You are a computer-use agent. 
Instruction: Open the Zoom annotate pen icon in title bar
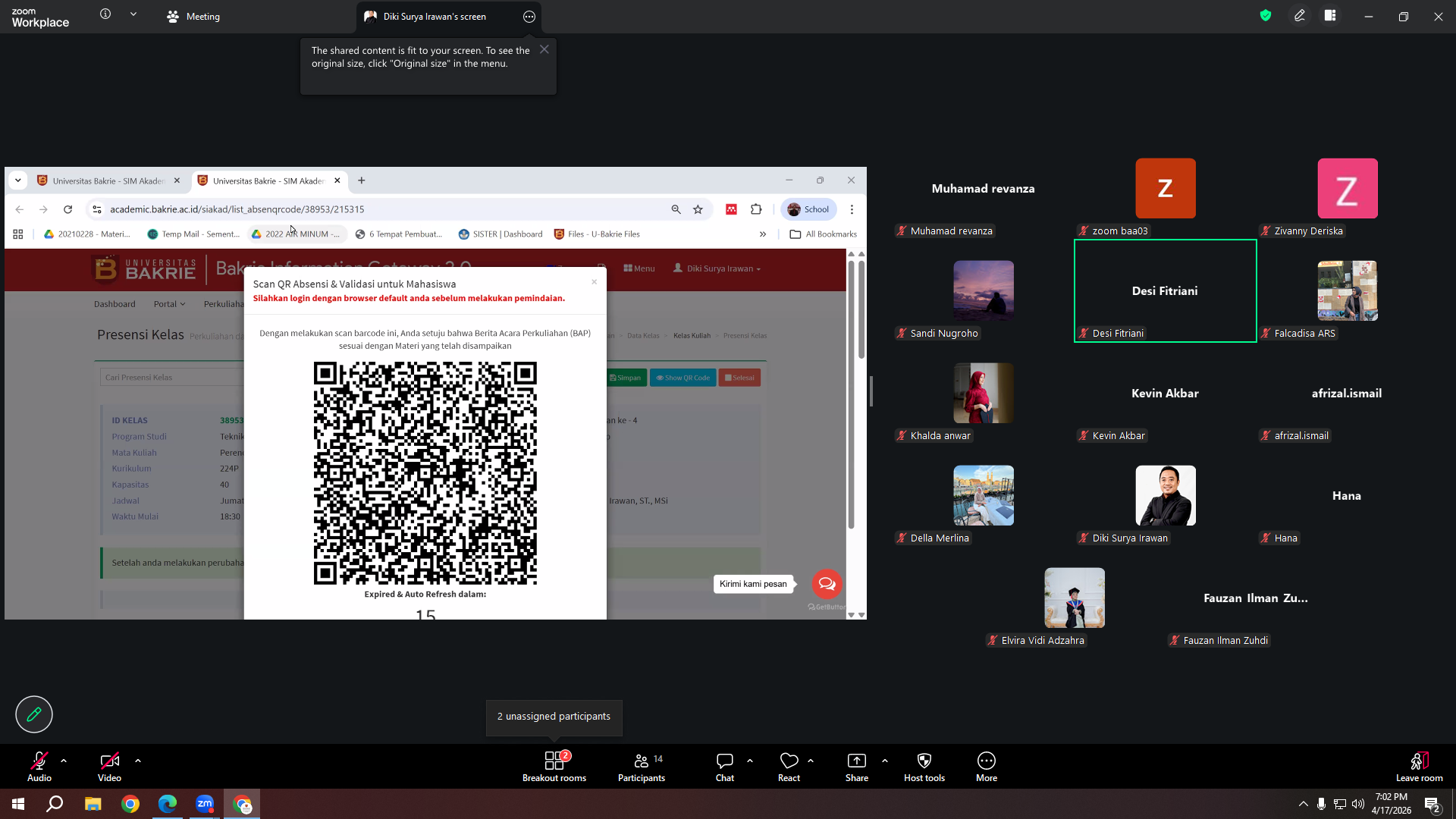[x=1300, y=16]
